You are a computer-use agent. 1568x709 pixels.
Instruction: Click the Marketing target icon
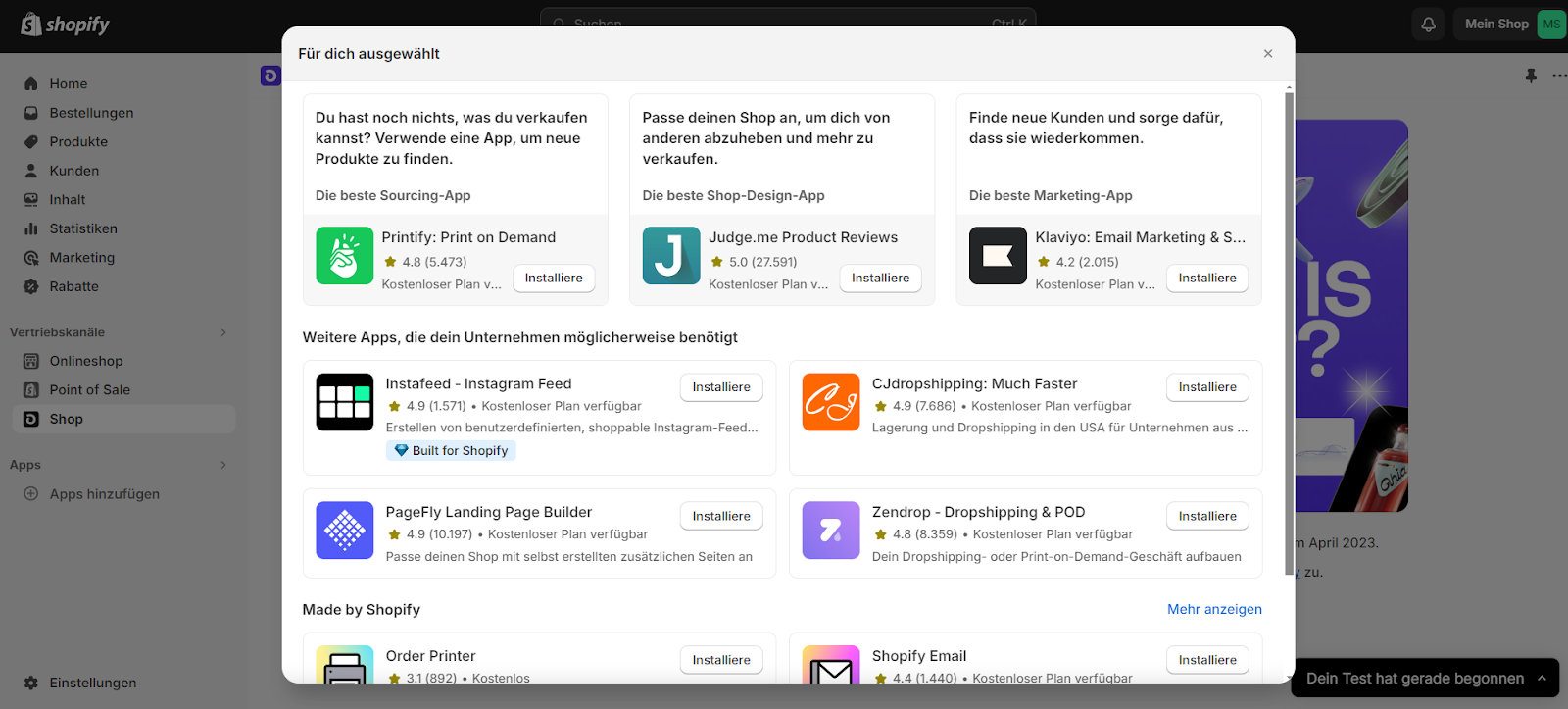click(x=31, y=258)
